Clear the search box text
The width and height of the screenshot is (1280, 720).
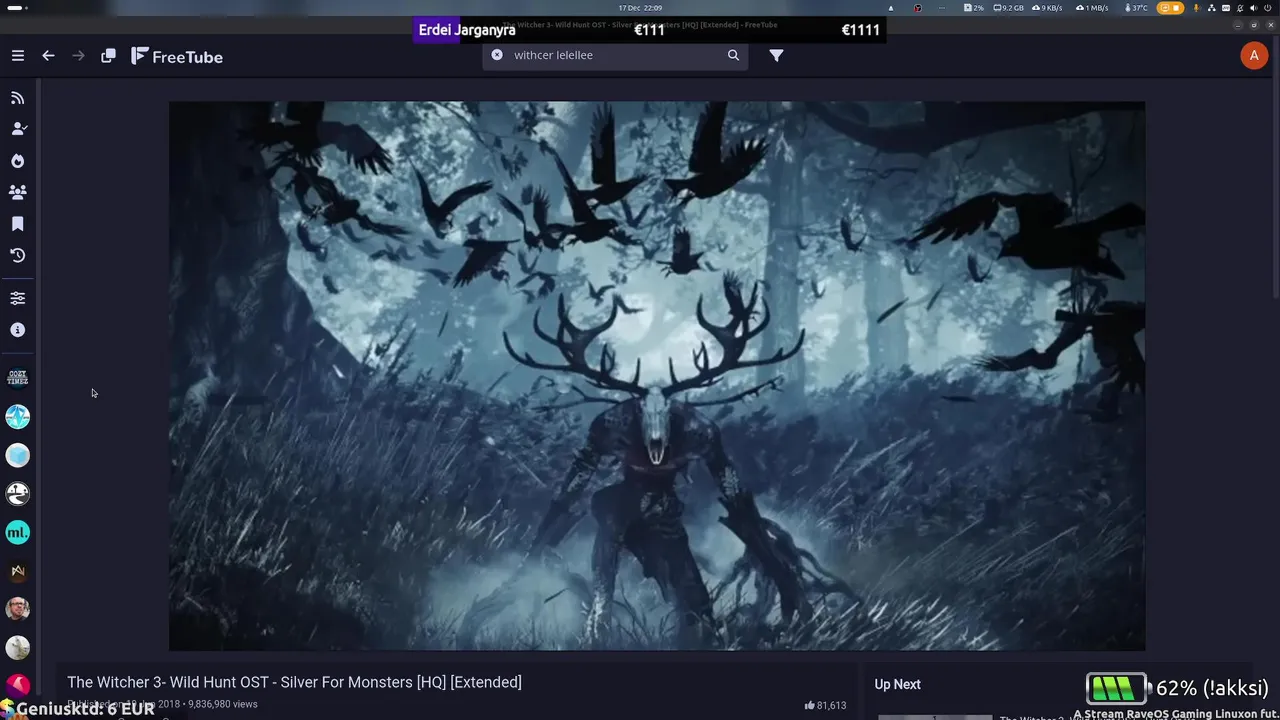pos(497,55)
